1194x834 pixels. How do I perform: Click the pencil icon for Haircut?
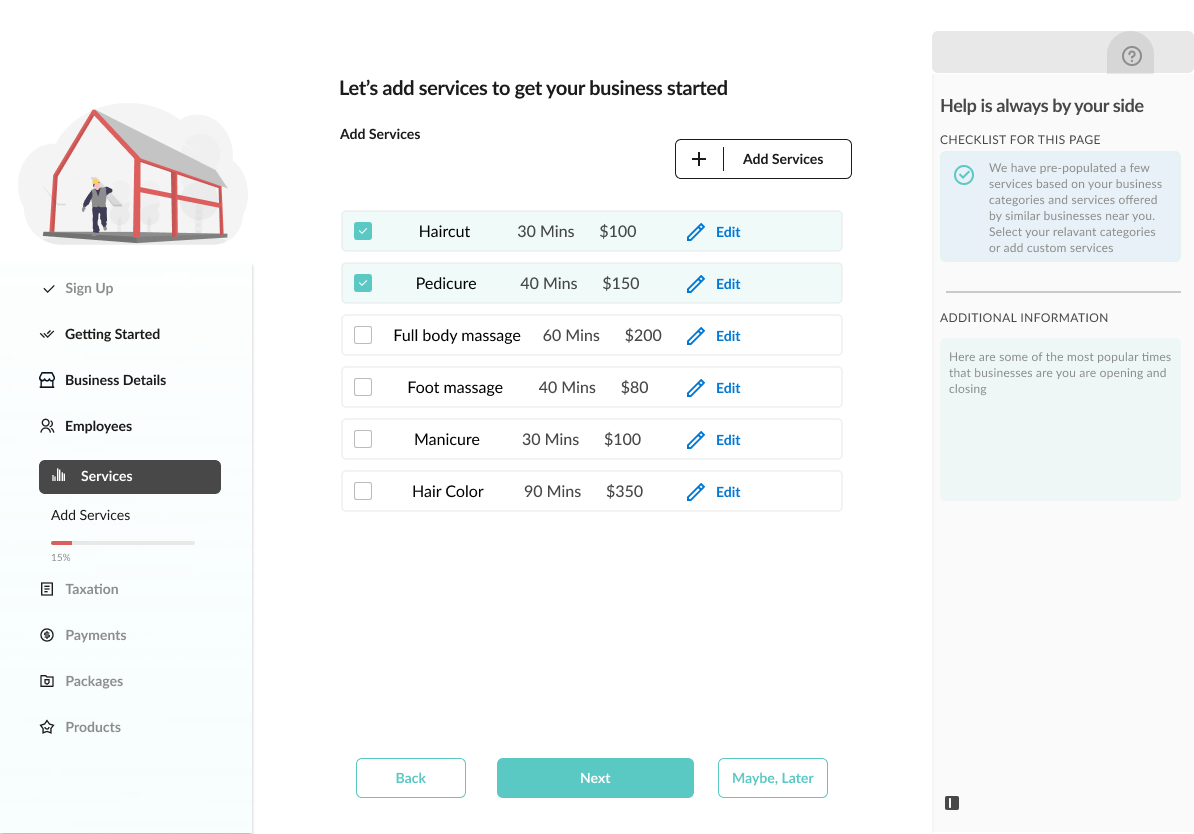coord(696,232)
